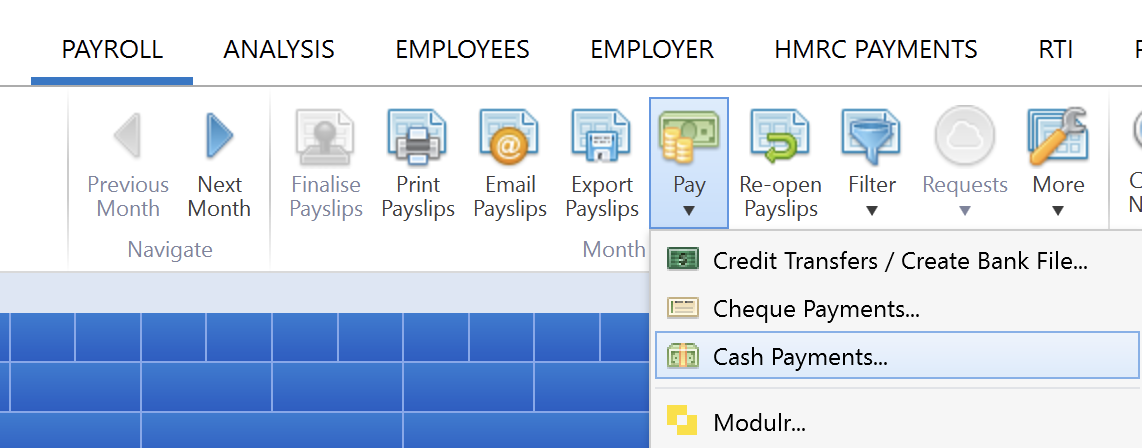
Task: Click the More wrench icon
Action: click(x=1058, y=137)
